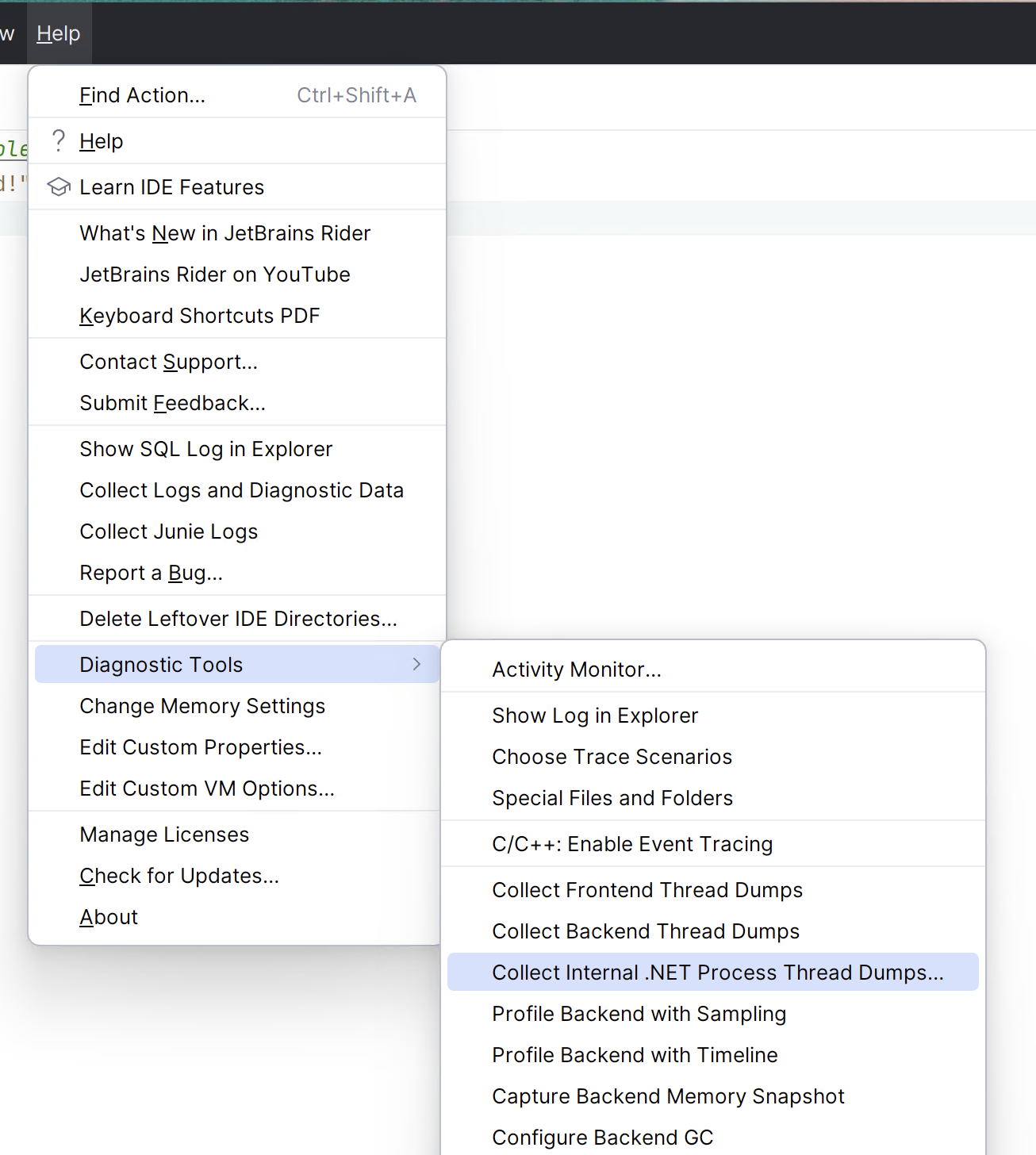Select Collect Junie Logs

[x=168, y=531]
